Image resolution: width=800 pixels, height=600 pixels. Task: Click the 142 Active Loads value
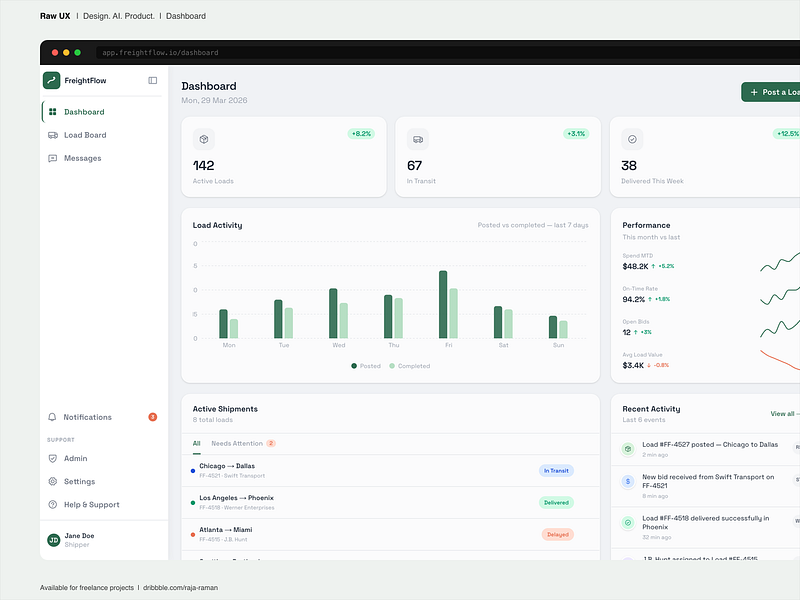pyautogui.click(x=204, y=166)
